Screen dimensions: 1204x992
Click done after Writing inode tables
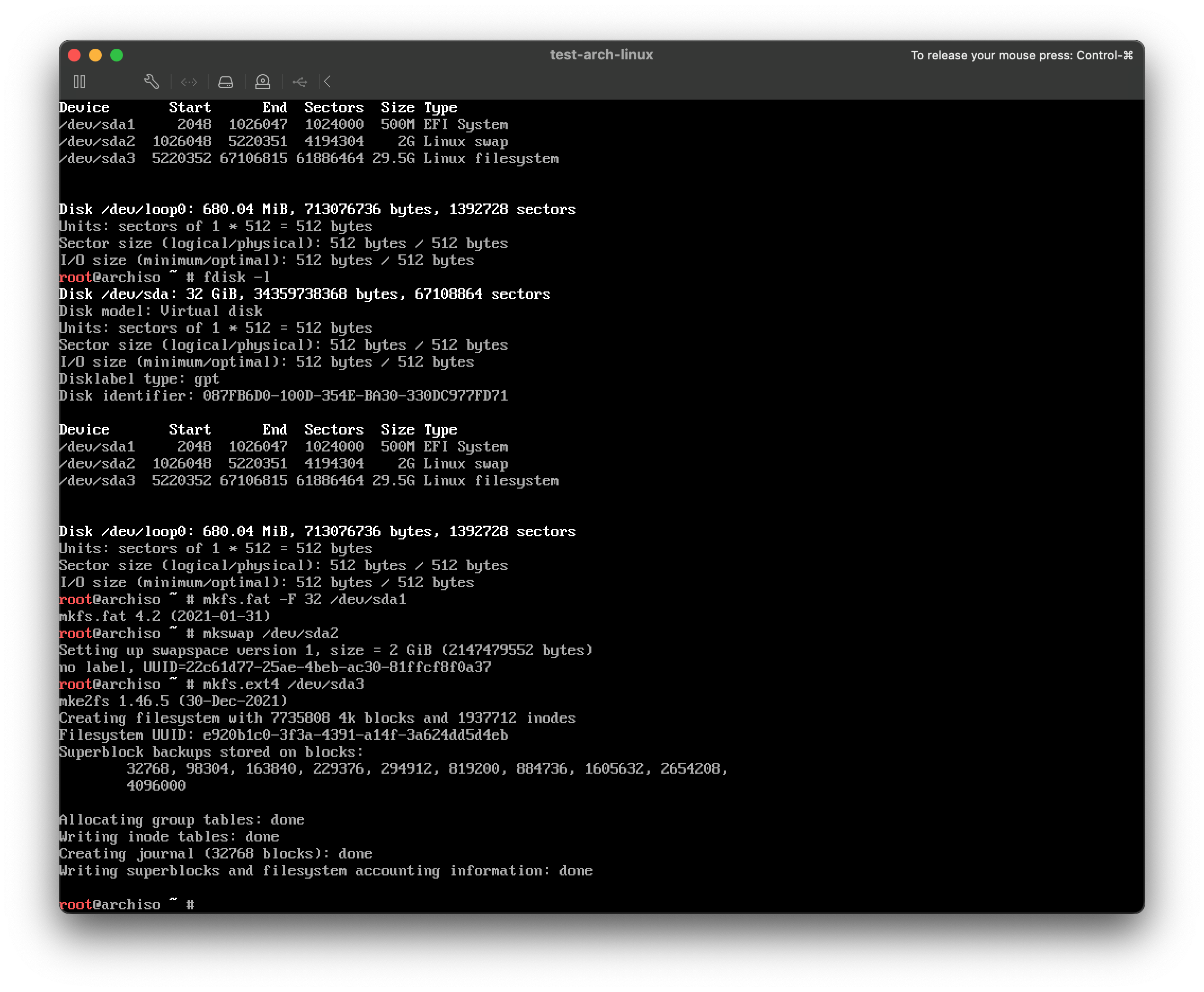pos(264,837)
